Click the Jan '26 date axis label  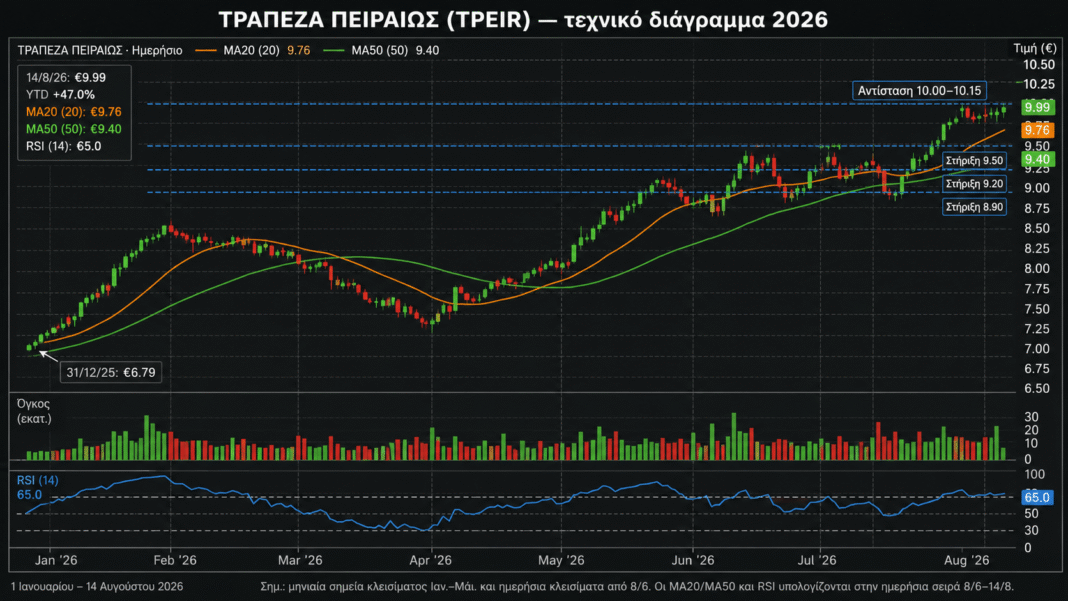[x=56, y=560]
